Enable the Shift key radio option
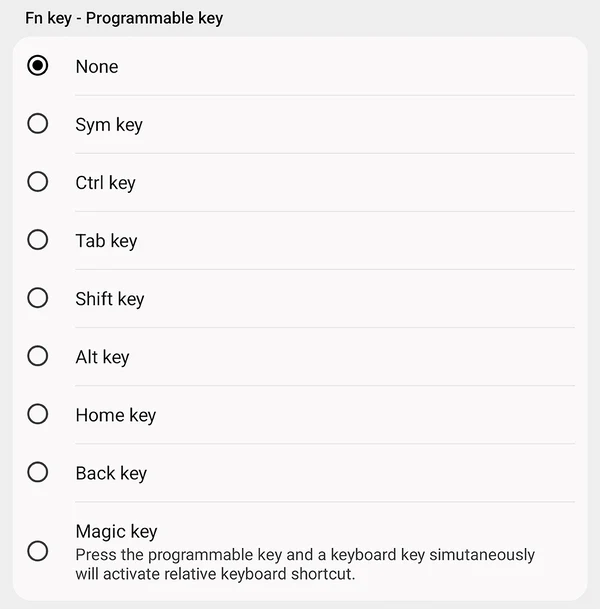The image size is (600, 609). [38, 298]
